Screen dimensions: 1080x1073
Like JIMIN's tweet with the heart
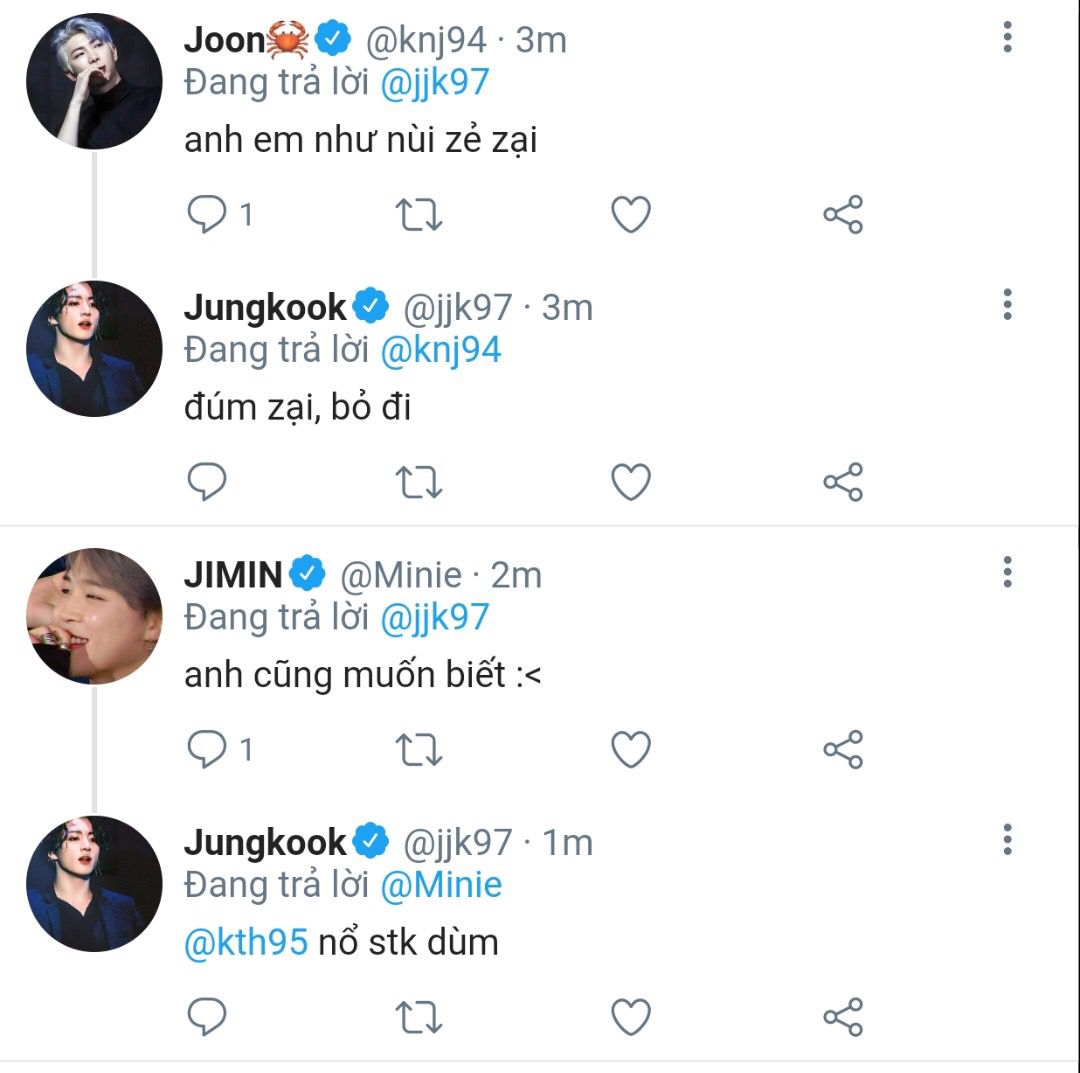coord(631,749)
